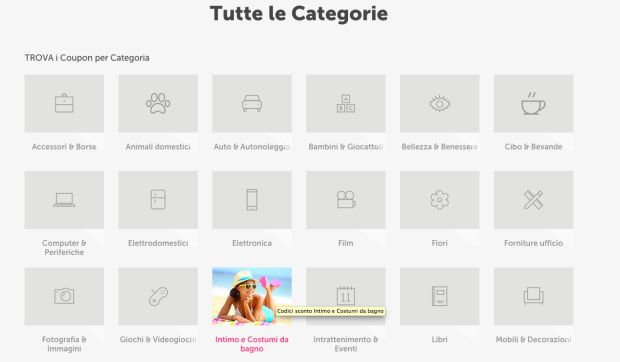
Task: Open the beach woman photo thumbnail
Action: click(252, 296)
